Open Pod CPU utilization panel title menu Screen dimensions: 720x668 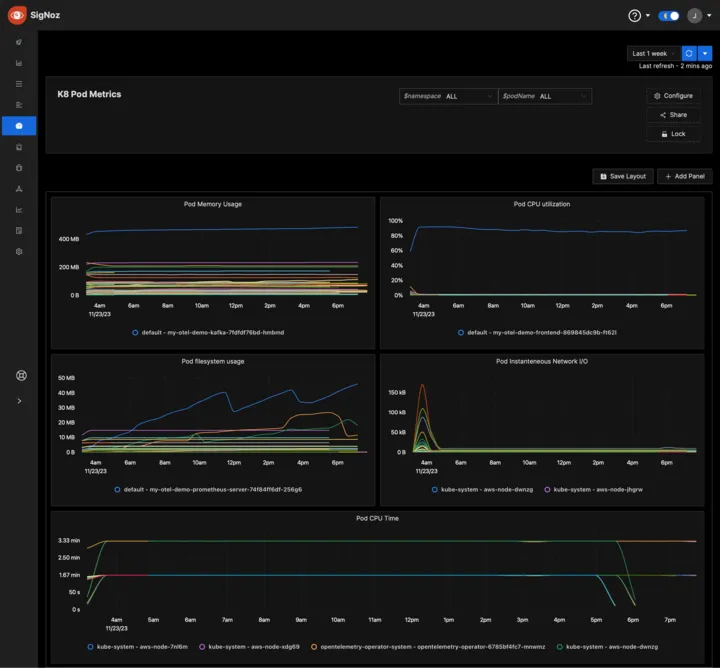click(x=542, y=204)
